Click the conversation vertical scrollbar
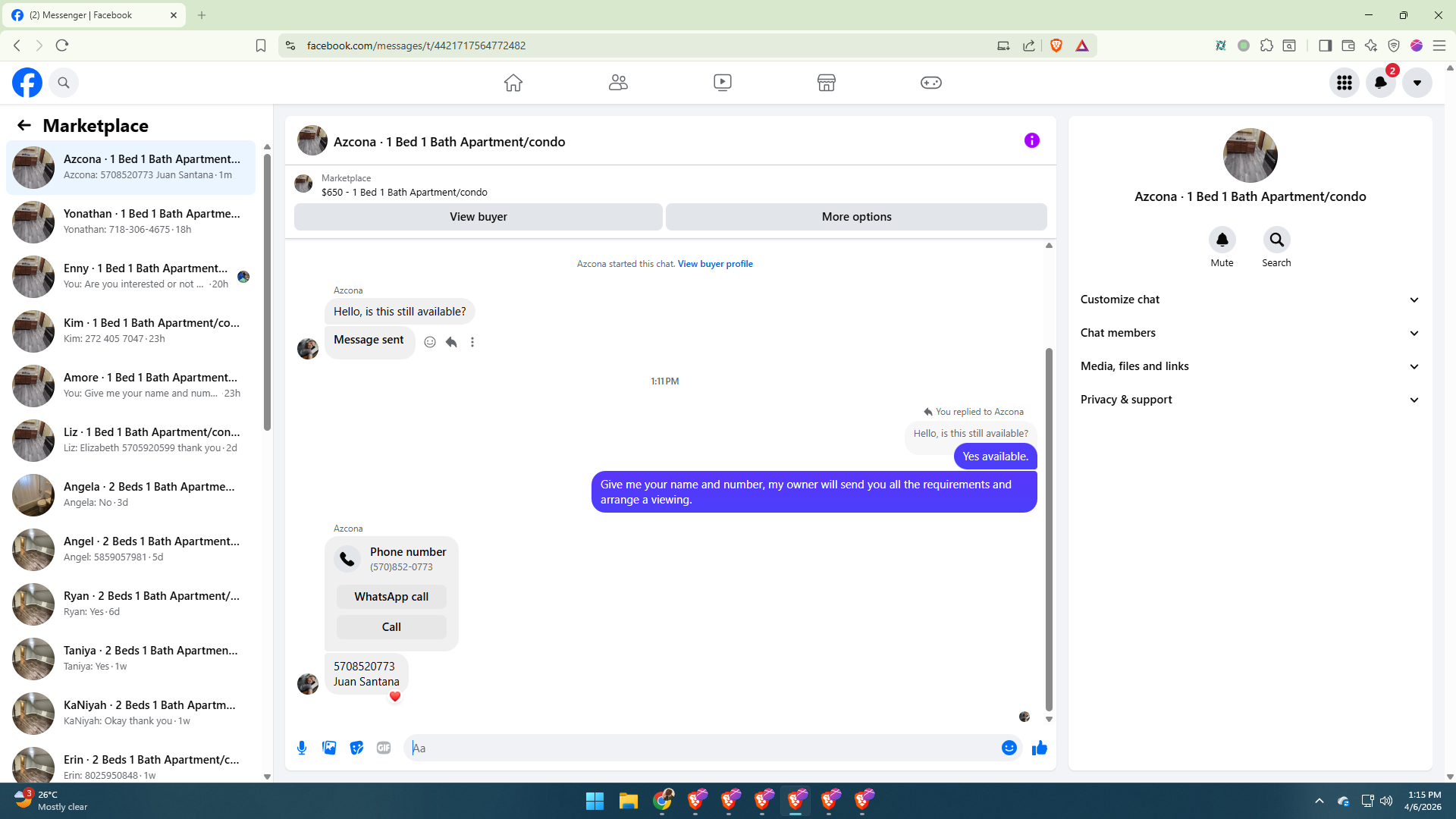The width and height of the screenshot is (1456, 819). [1050, 529]
